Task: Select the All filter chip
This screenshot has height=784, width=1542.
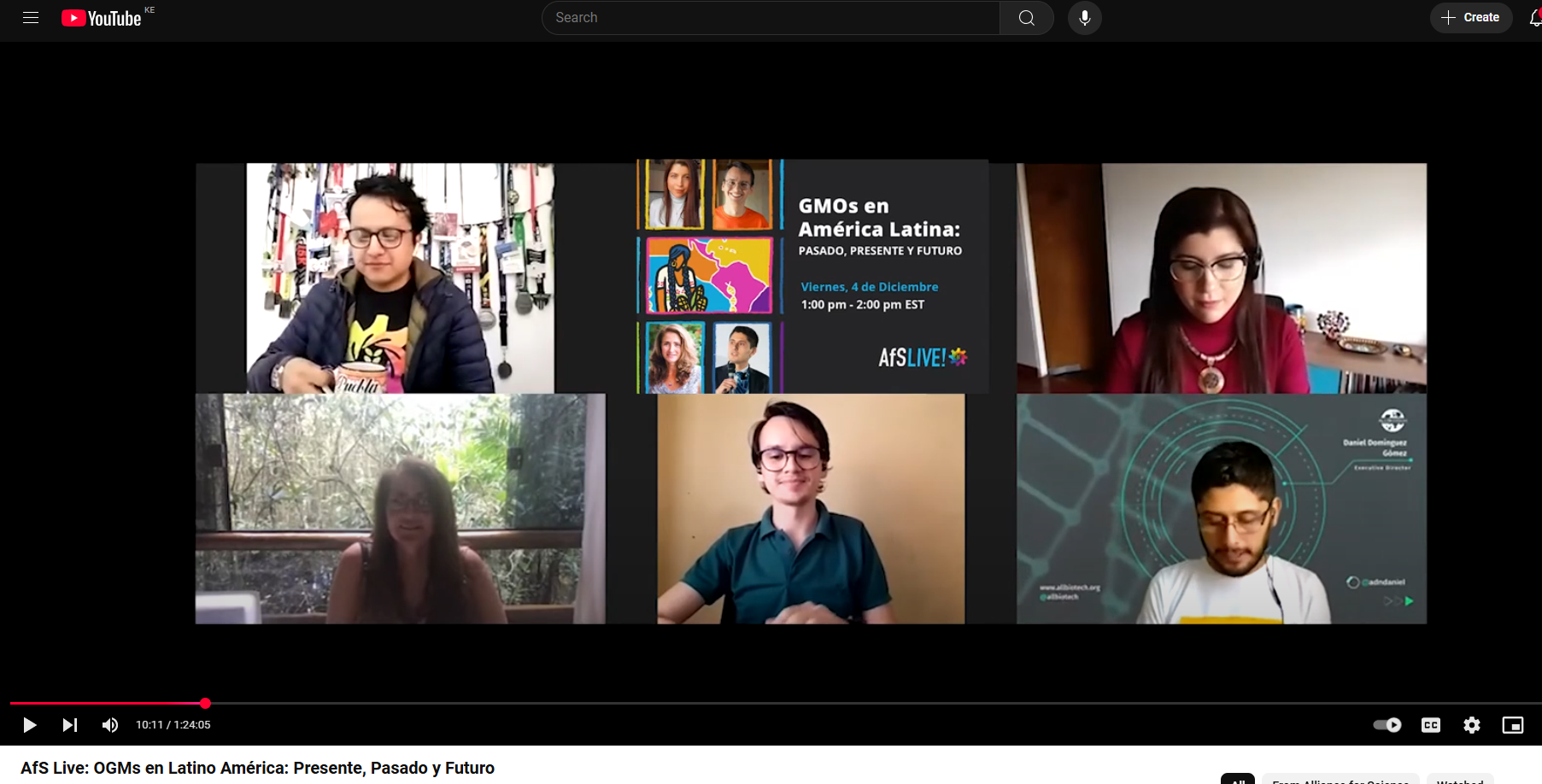Action: (x=1238, y=780)
